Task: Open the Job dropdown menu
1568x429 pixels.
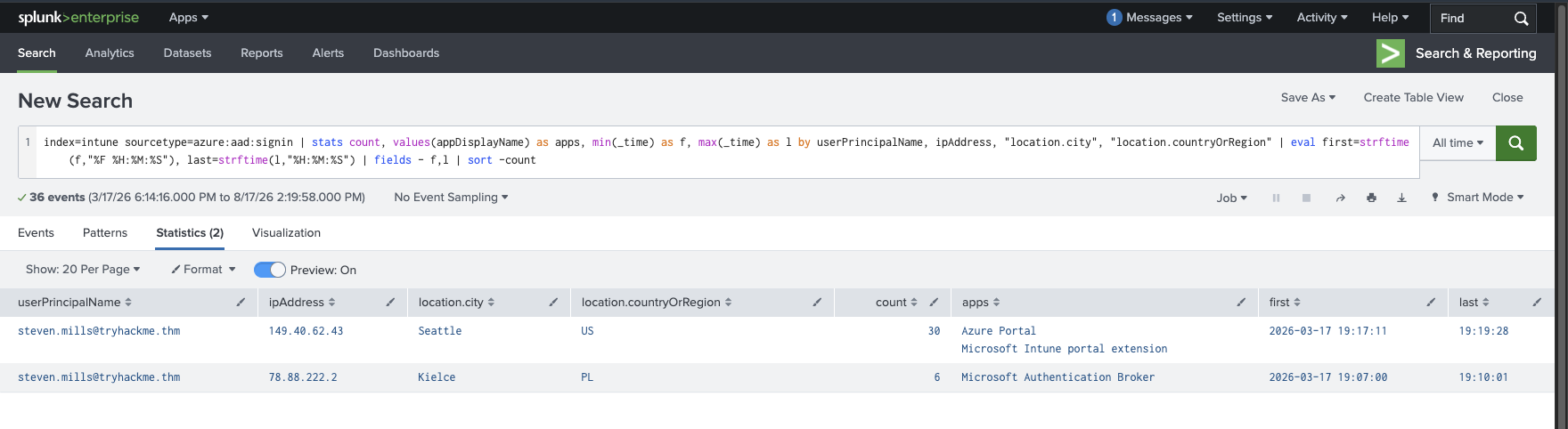Action: [1232, 198]
